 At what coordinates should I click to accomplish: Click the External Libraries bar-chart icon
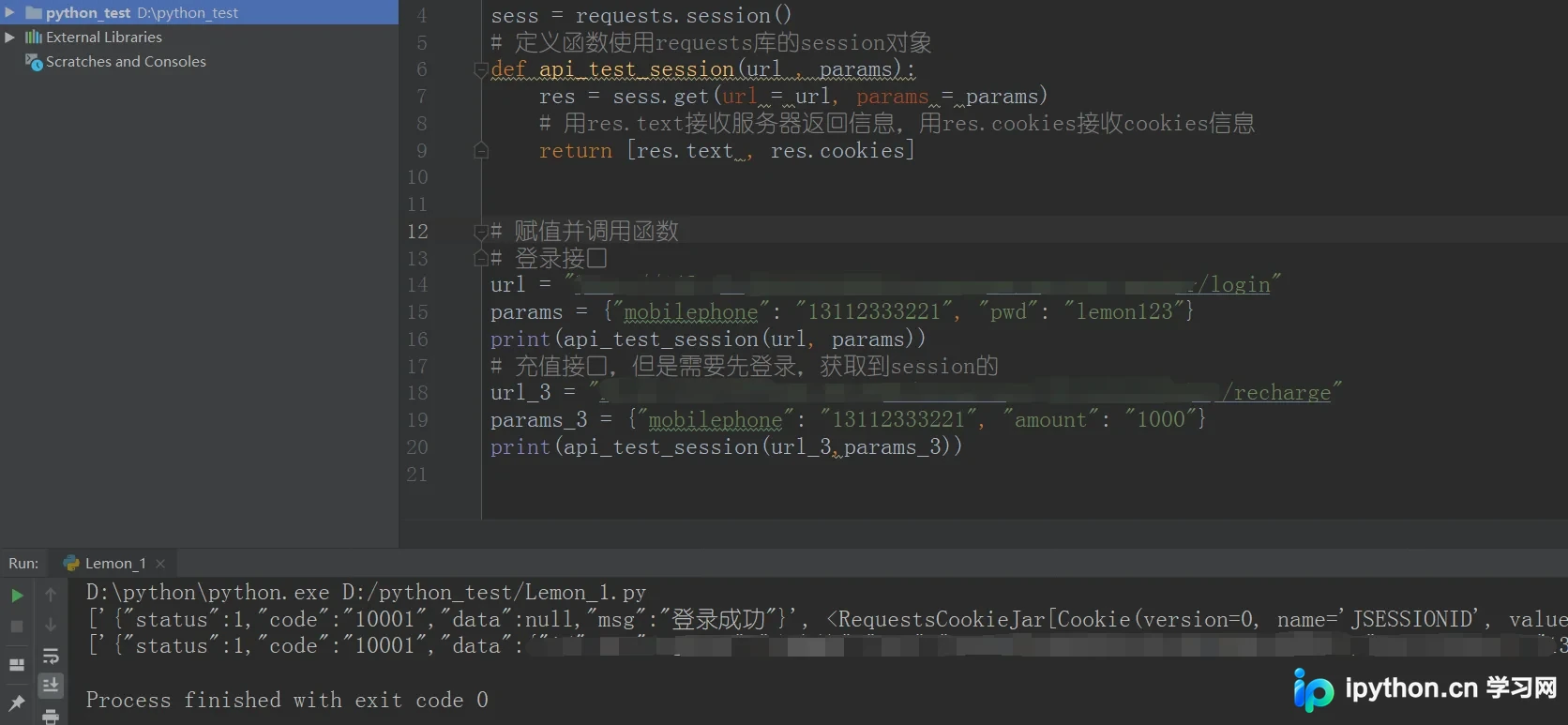34,37
